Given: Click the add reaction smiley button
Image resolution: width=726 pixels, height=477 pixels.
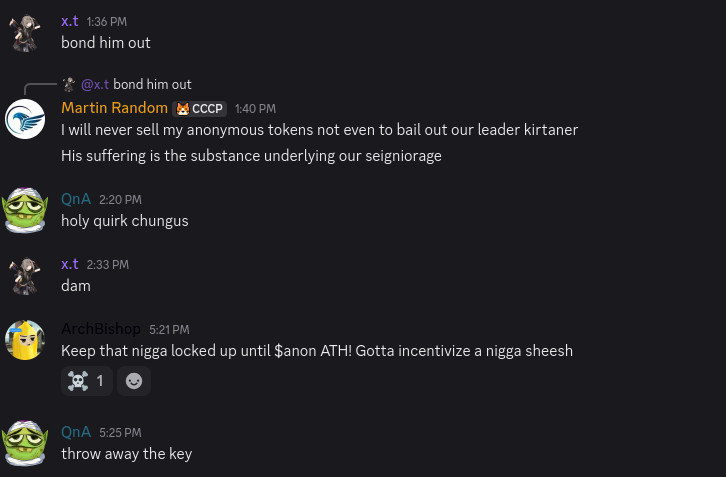Looking at the screenshot, I should (x=134, y=380).
